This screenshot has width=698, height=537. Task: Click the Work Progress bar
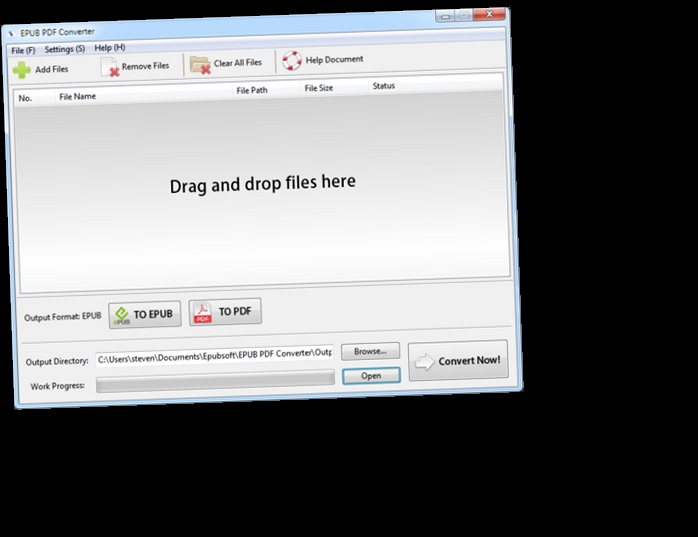click(x=215, y=381)
